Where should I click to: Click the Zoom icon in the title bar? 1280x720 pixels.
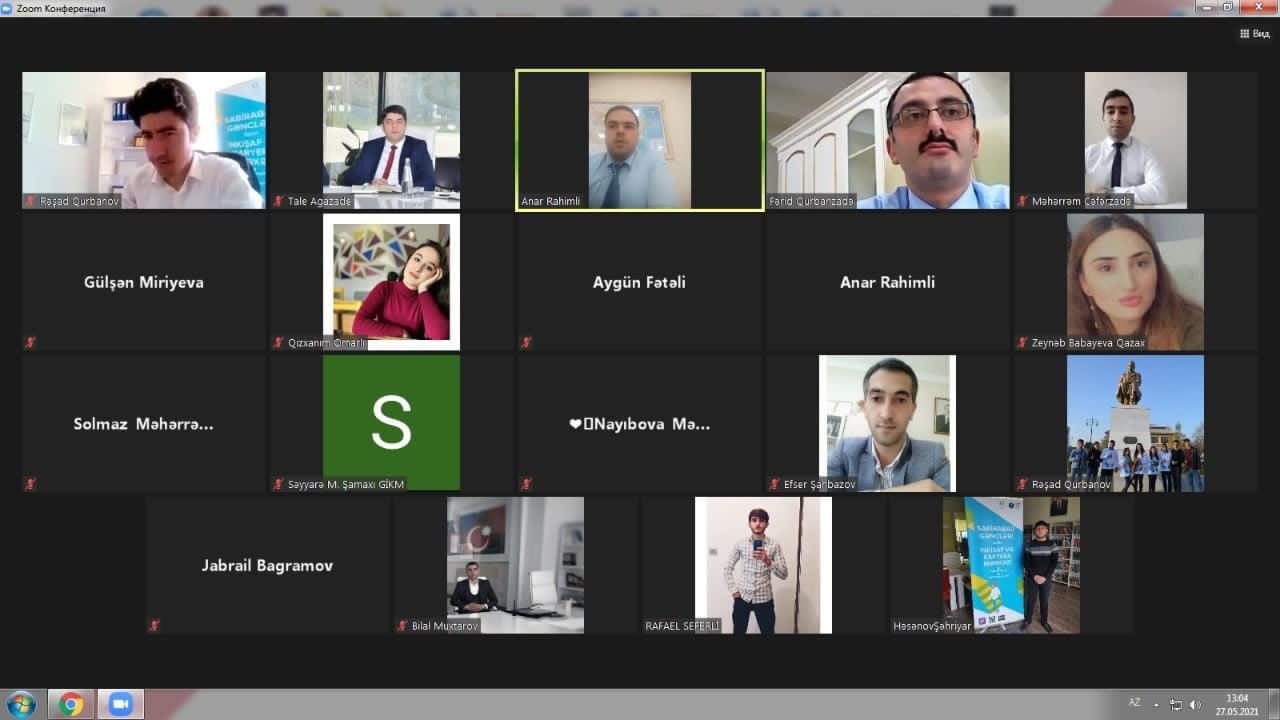[x=8, y=8]
